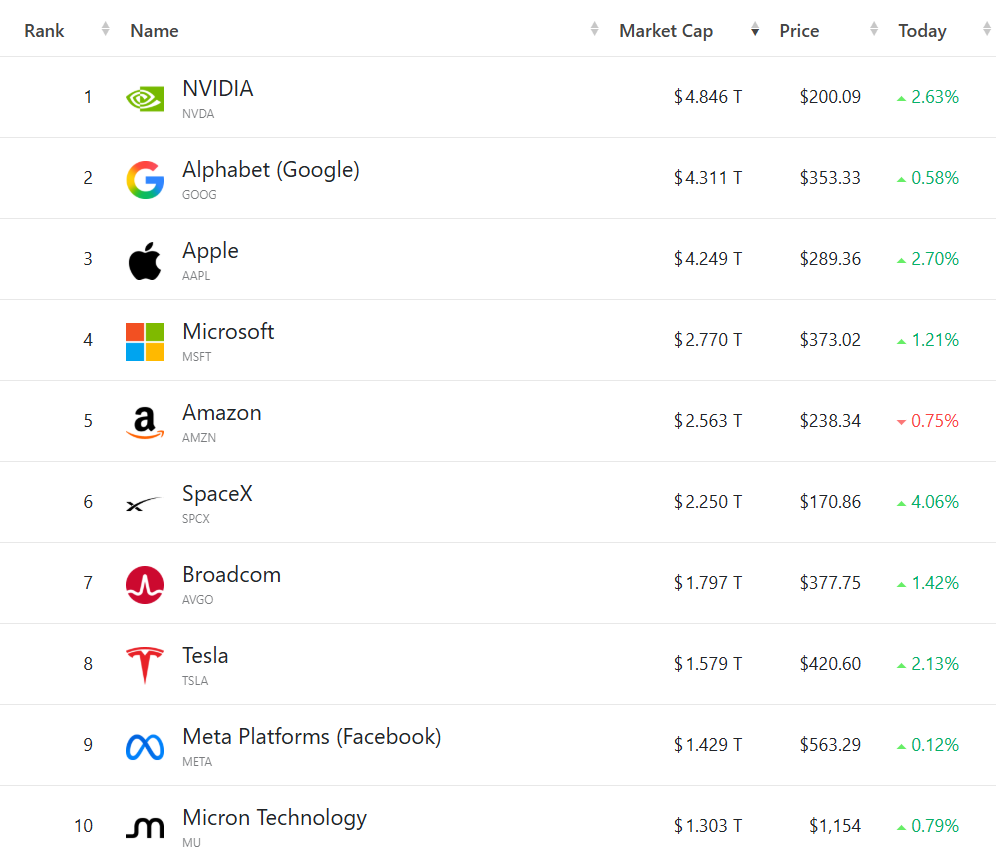Screen dimensions: 996x856
Task: Sort the table by Rank arrows
Action: 105,29
